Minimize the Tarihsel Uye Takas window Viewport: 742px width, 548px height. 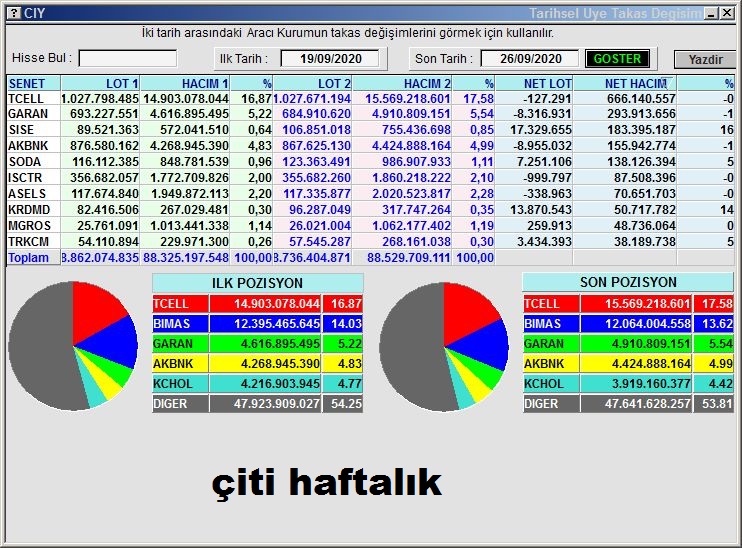[710, 13]
